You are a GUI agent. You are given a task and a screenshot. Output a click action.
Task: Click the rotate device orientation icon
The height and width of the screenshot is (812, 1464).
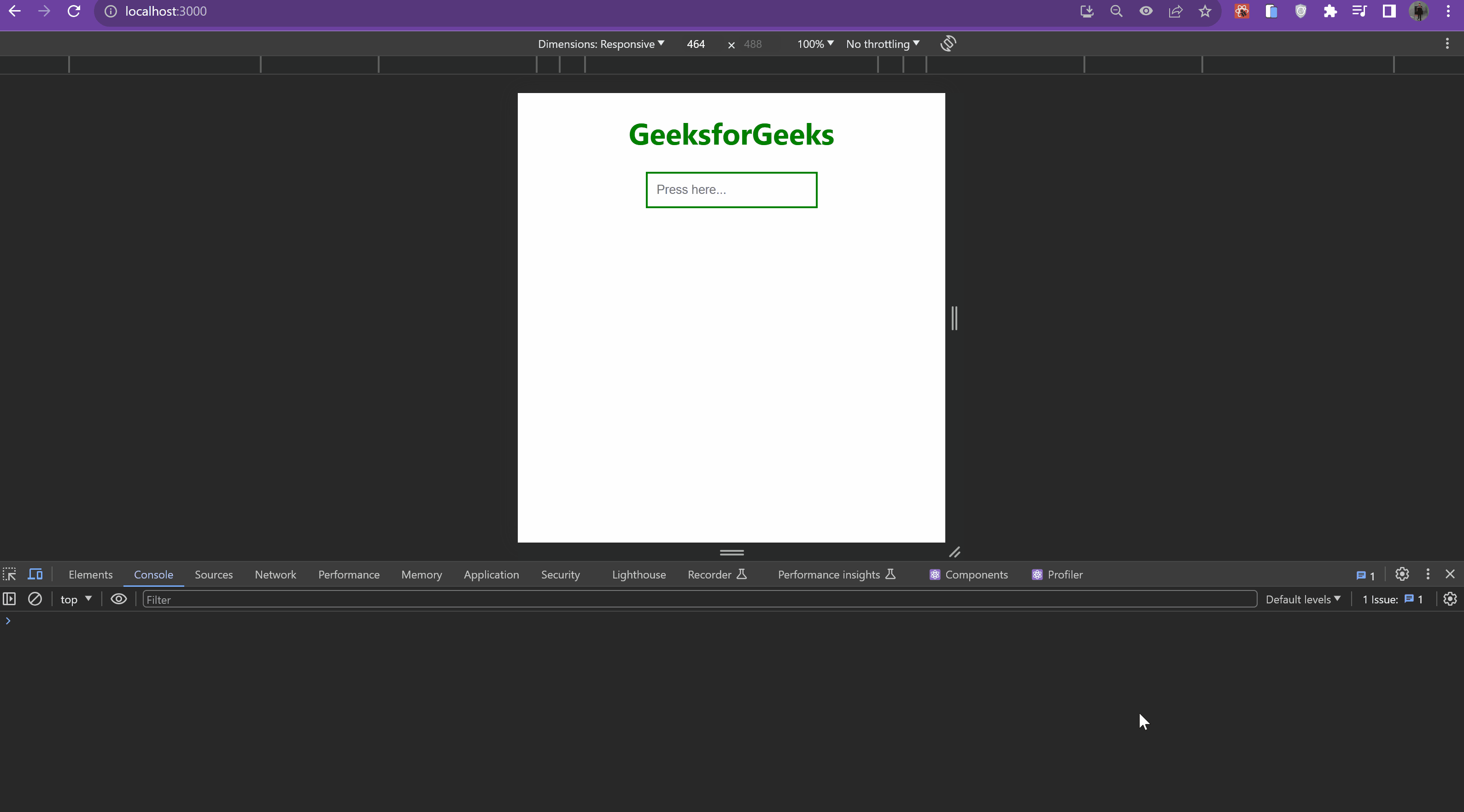(x=948, y=44)
